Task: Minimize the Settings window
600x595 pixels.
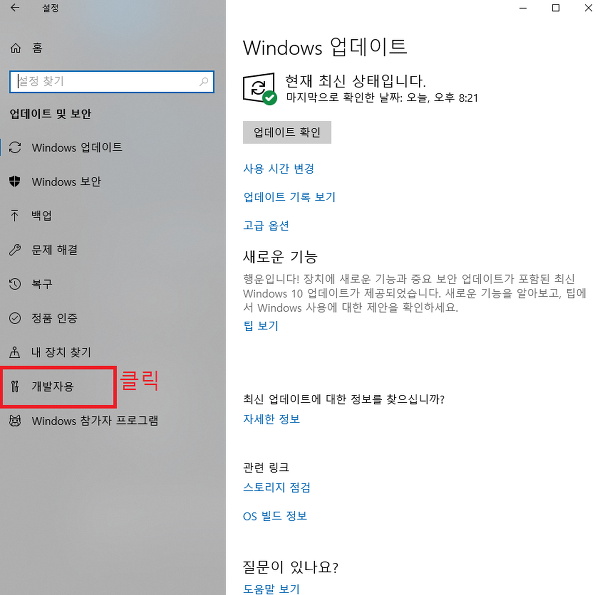Action: (523, 8)
